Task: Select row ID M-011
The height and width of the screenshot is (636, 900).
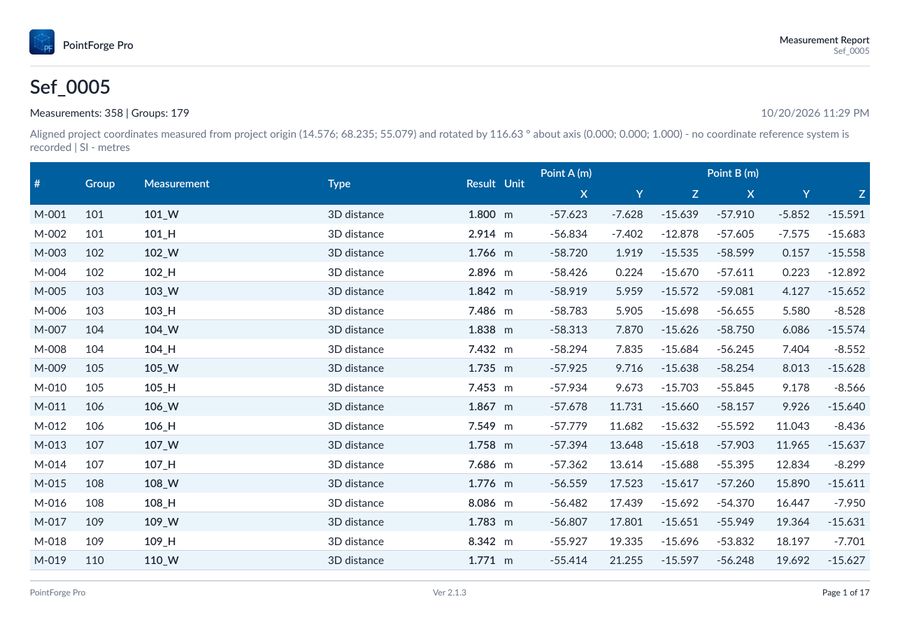Action: [x=50, y=407]
